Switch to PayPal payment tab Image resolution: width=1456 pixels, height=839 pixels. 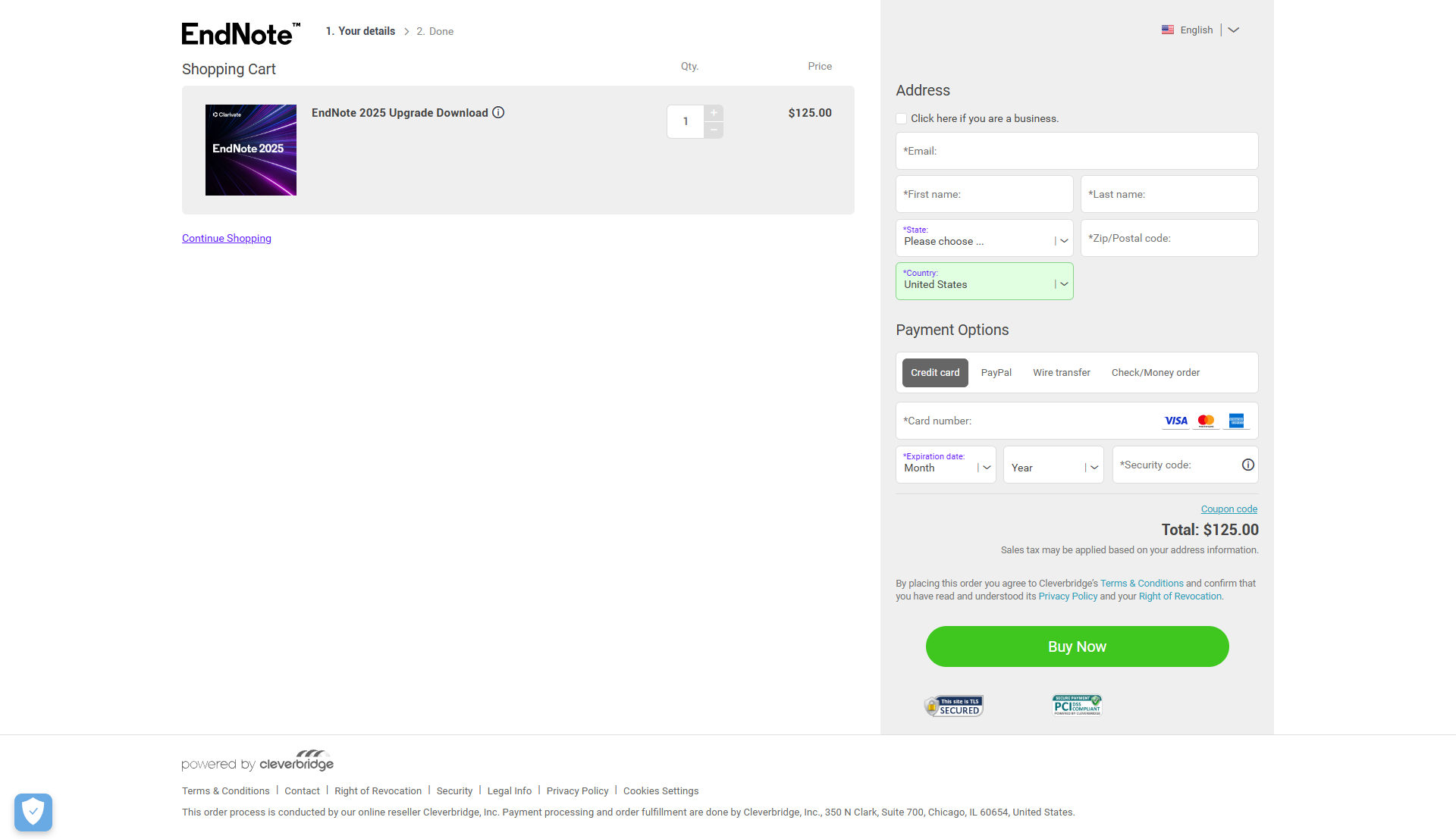(996, 373)
